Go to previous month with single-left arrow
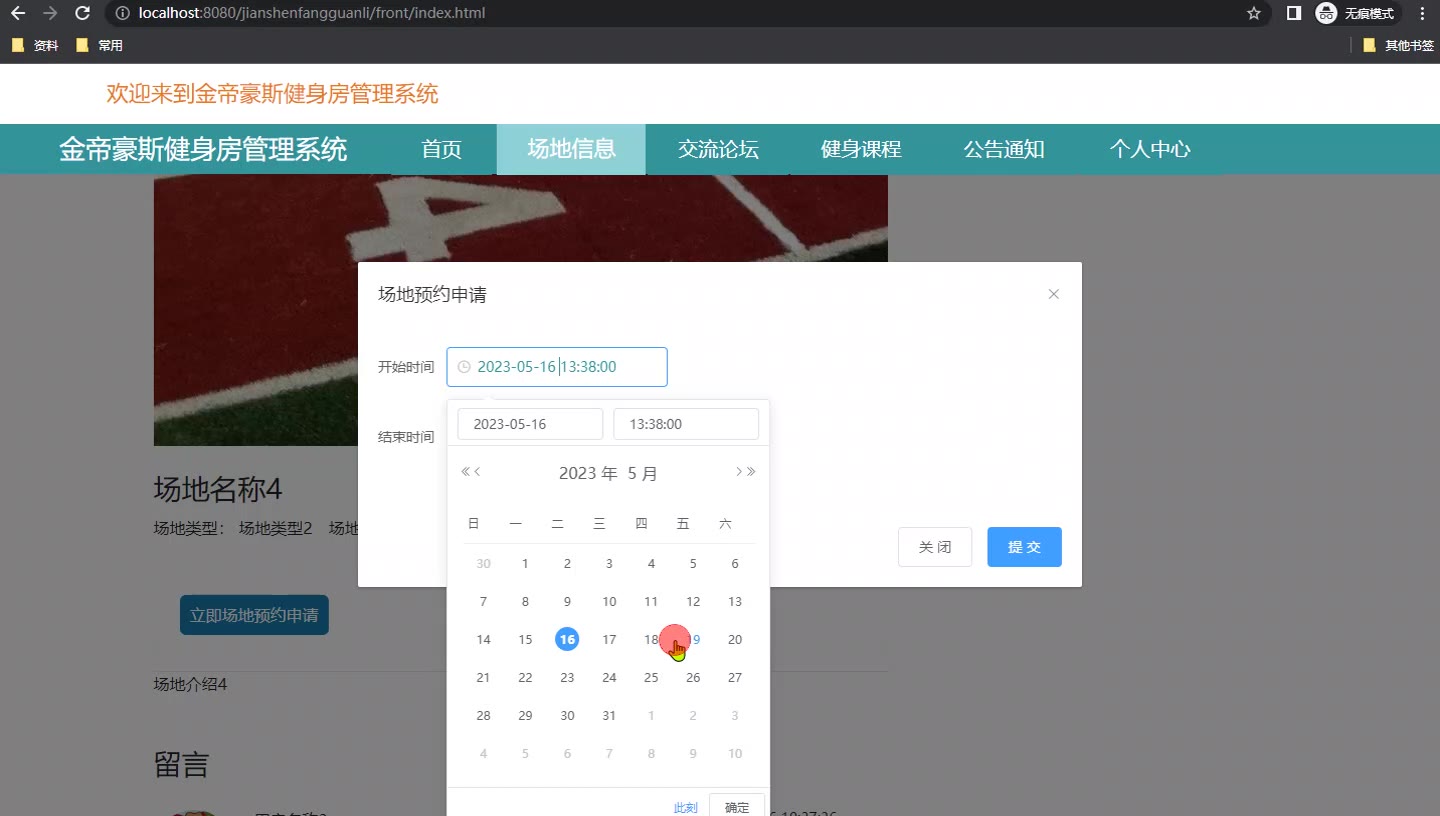1440x816 pixels. (478, 472)
